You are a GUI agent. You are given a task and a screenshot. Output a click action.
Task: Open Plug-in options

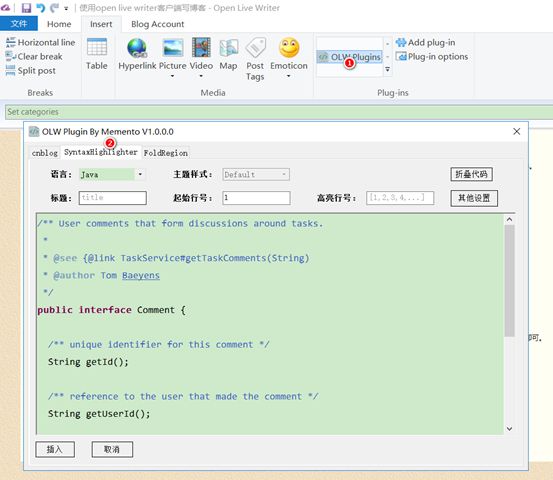tap(432, 56)
